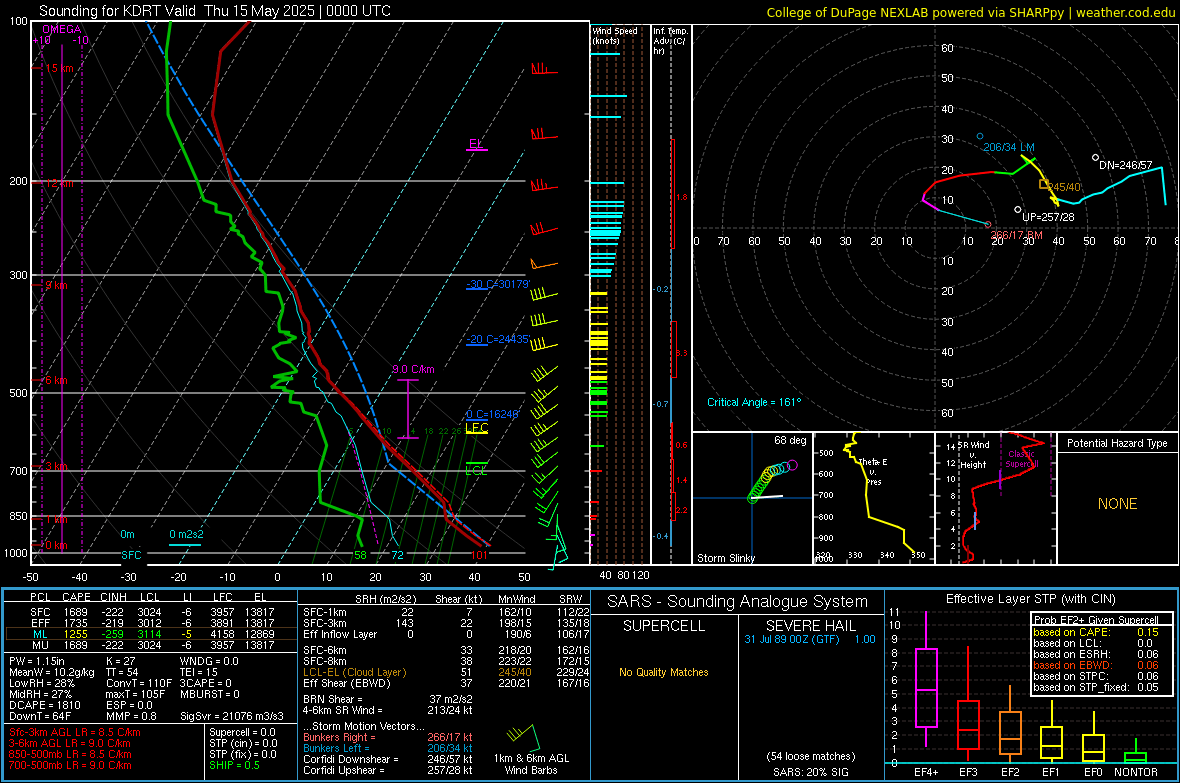The image size is (1180, 783).
Task: Click the SARS: 20% SIG text
Action: 810,772
